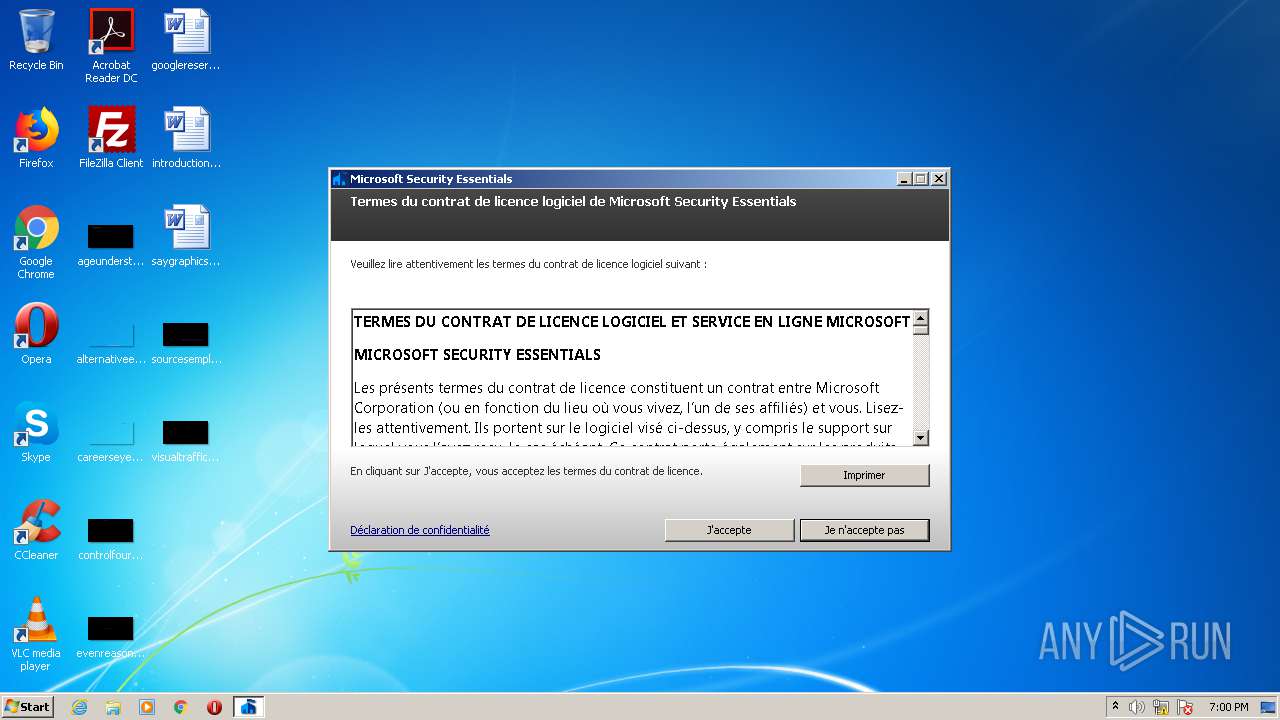Launch Internet Explorer from the taskbar
Image resolution: width=1280 pixels, height=720 pixels.
(79, 707)
